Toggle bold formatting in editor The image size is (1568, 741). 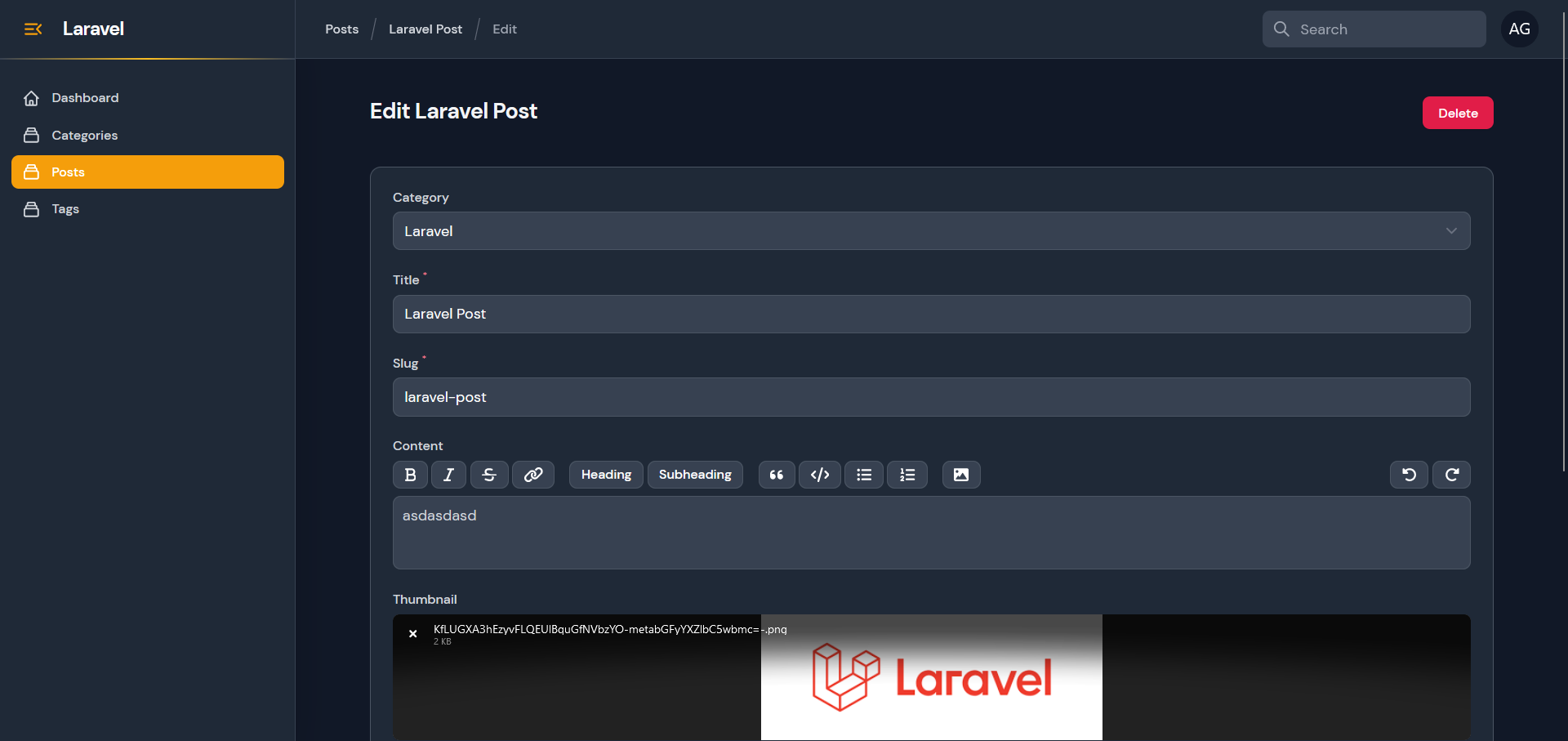[x=411, y=475]
